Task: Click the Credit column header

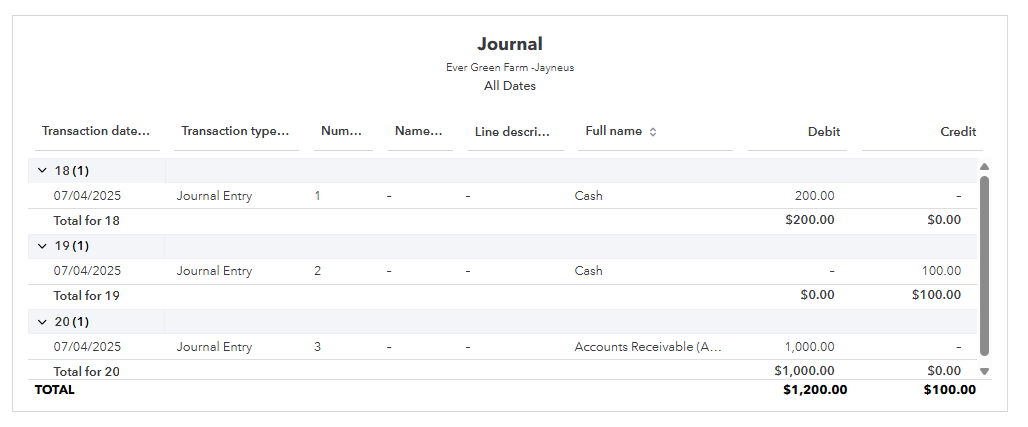Action: click(959, 132)
